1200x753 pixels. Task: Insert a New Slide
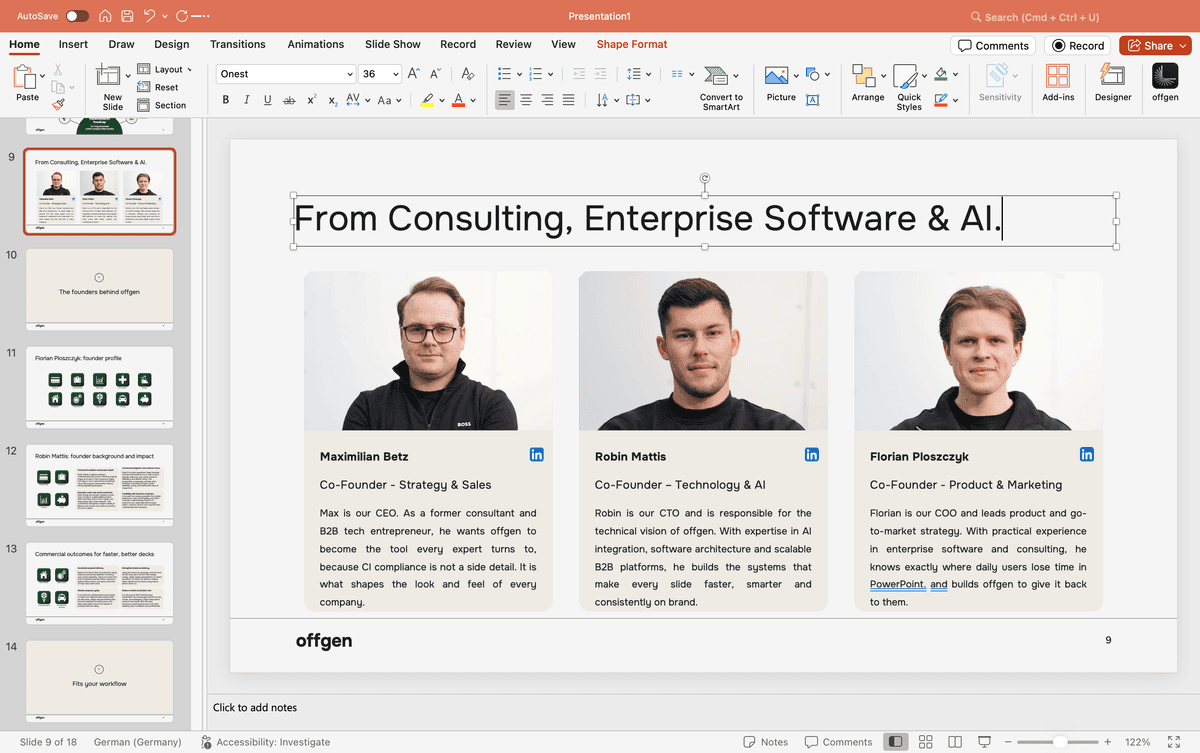111,87
